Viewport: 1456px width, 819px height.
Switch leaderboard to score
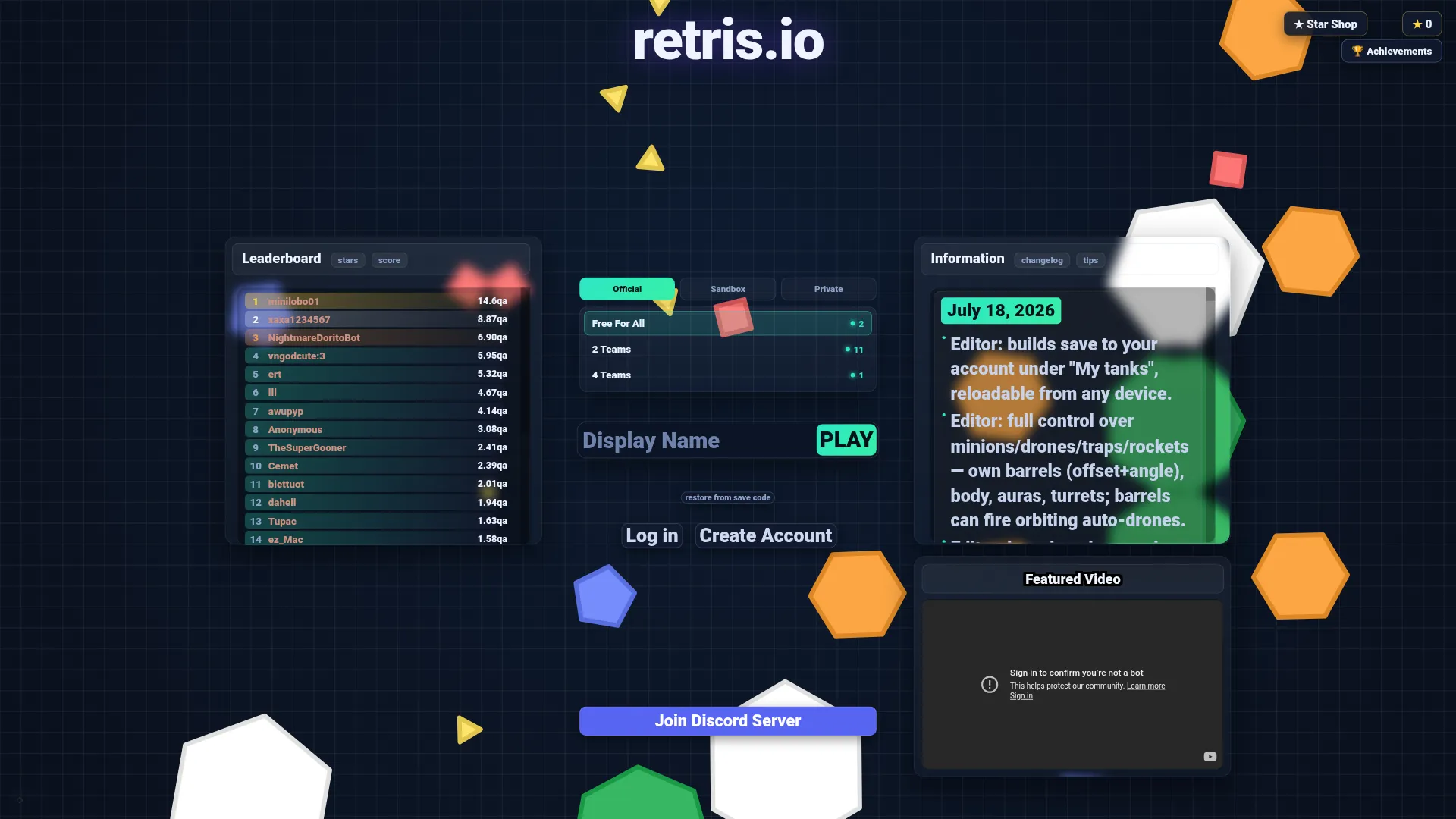tap(389, 260)
